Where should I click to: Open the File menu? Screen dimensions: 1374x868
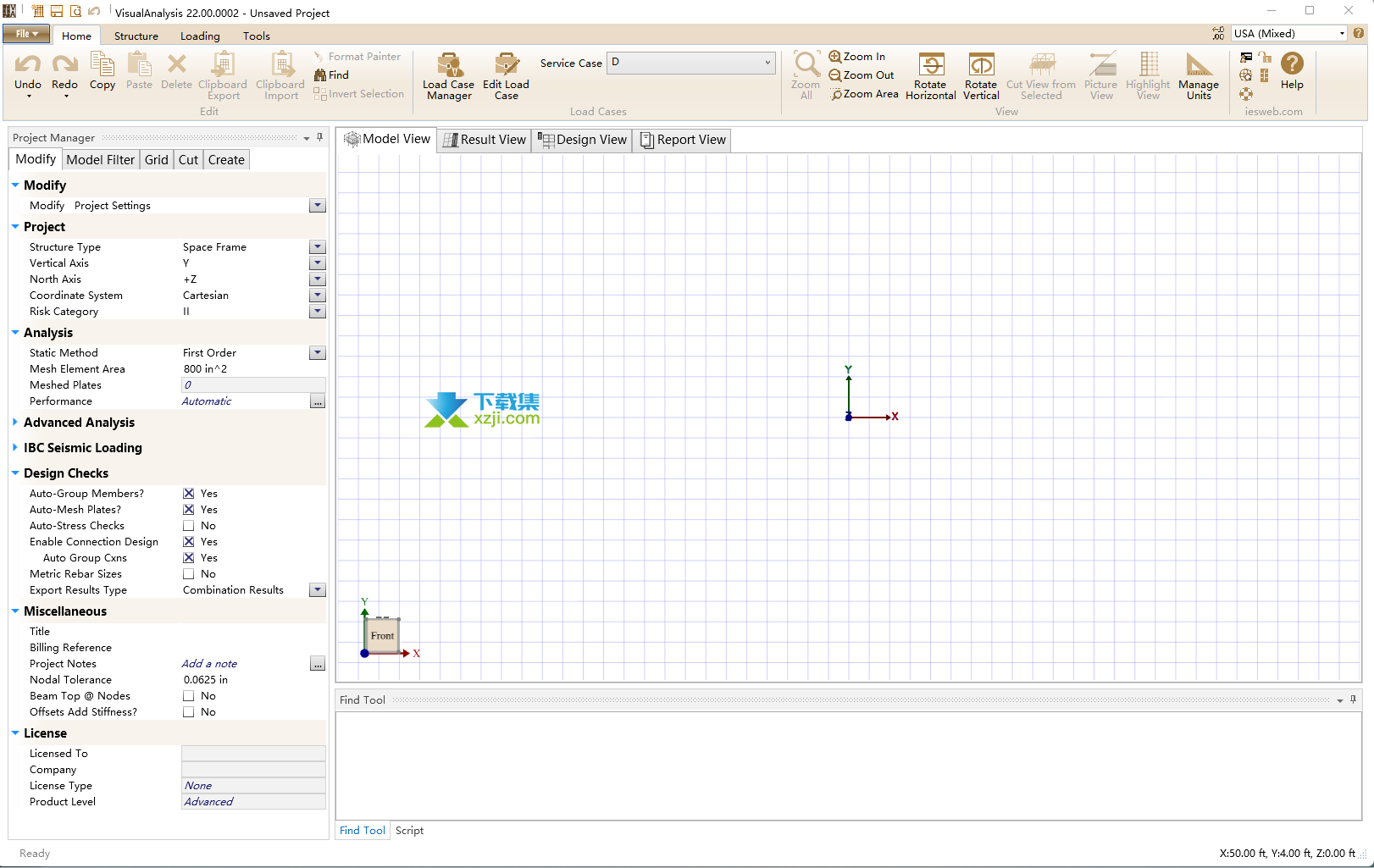click(x=26, y=34)
